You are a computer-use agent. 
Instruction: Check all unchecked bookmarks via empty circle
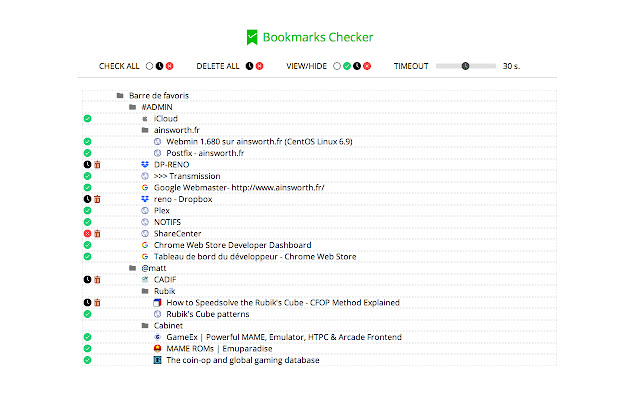coord(149,66)
